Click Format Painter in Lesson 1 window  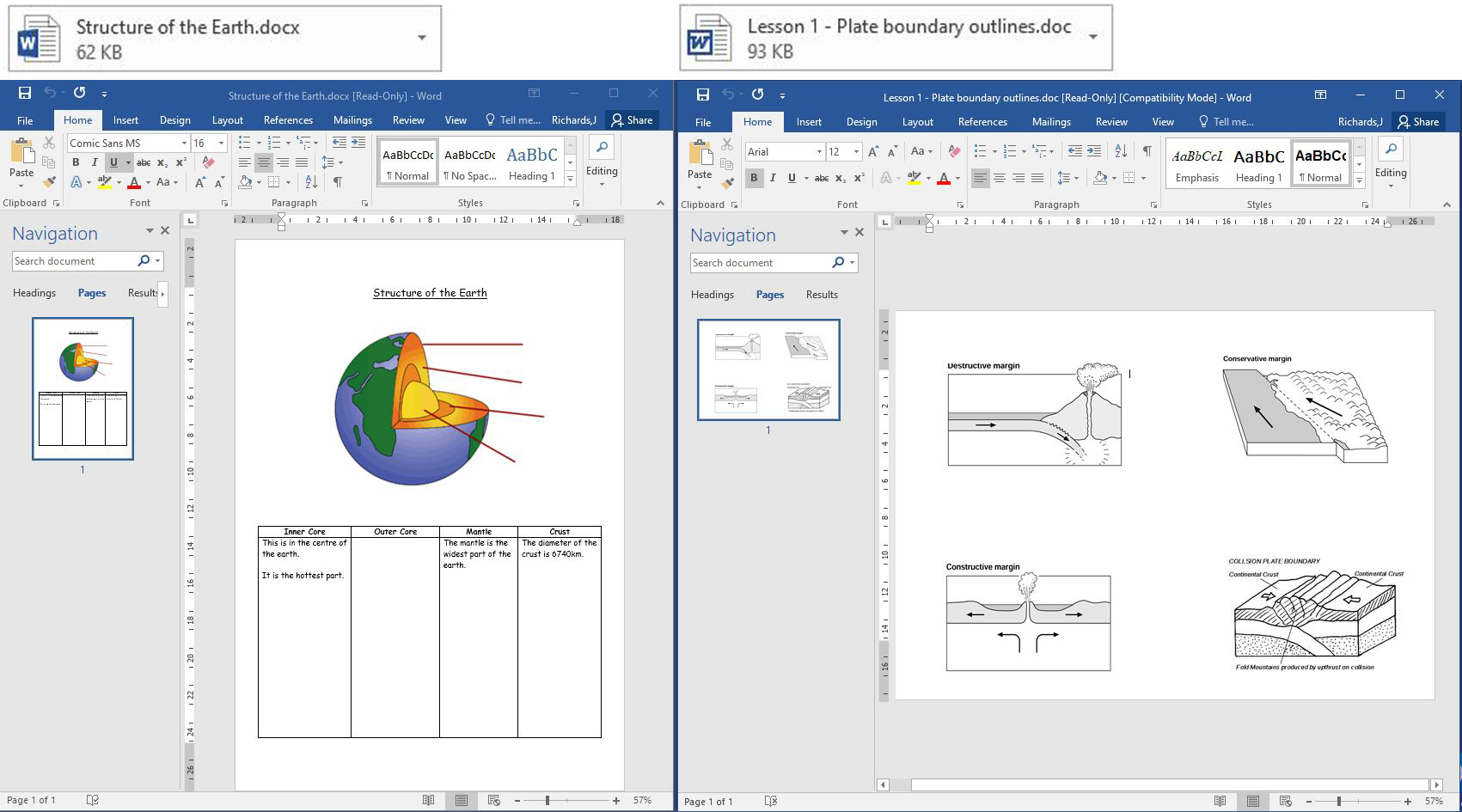[727, 182]
